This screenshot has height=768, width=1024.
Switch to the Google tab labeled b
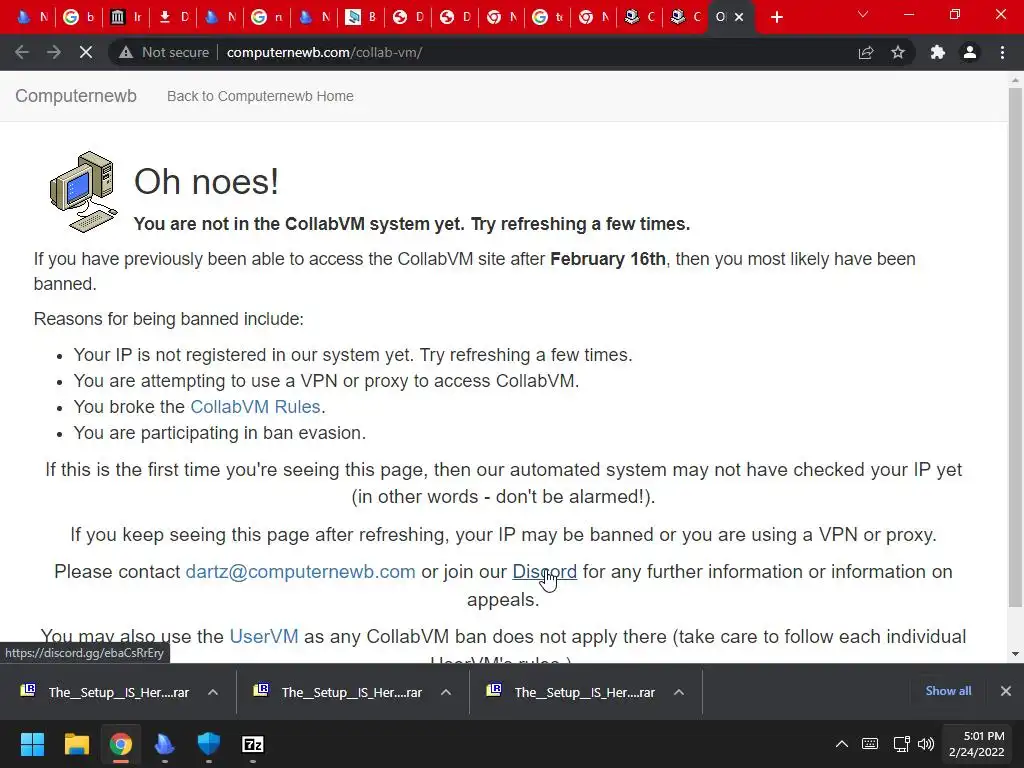(79, 17)
